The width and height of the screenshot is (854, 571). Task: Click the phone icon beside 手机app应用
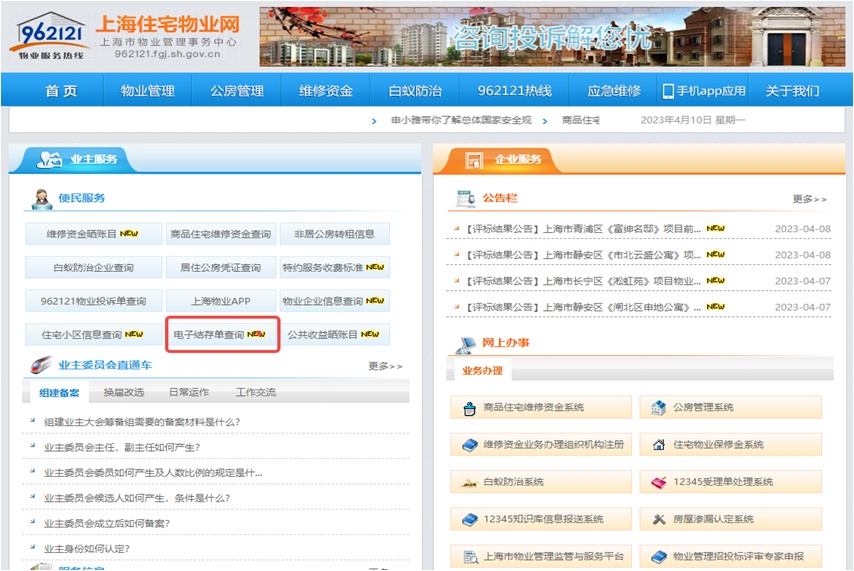click(x=668, y=91)
